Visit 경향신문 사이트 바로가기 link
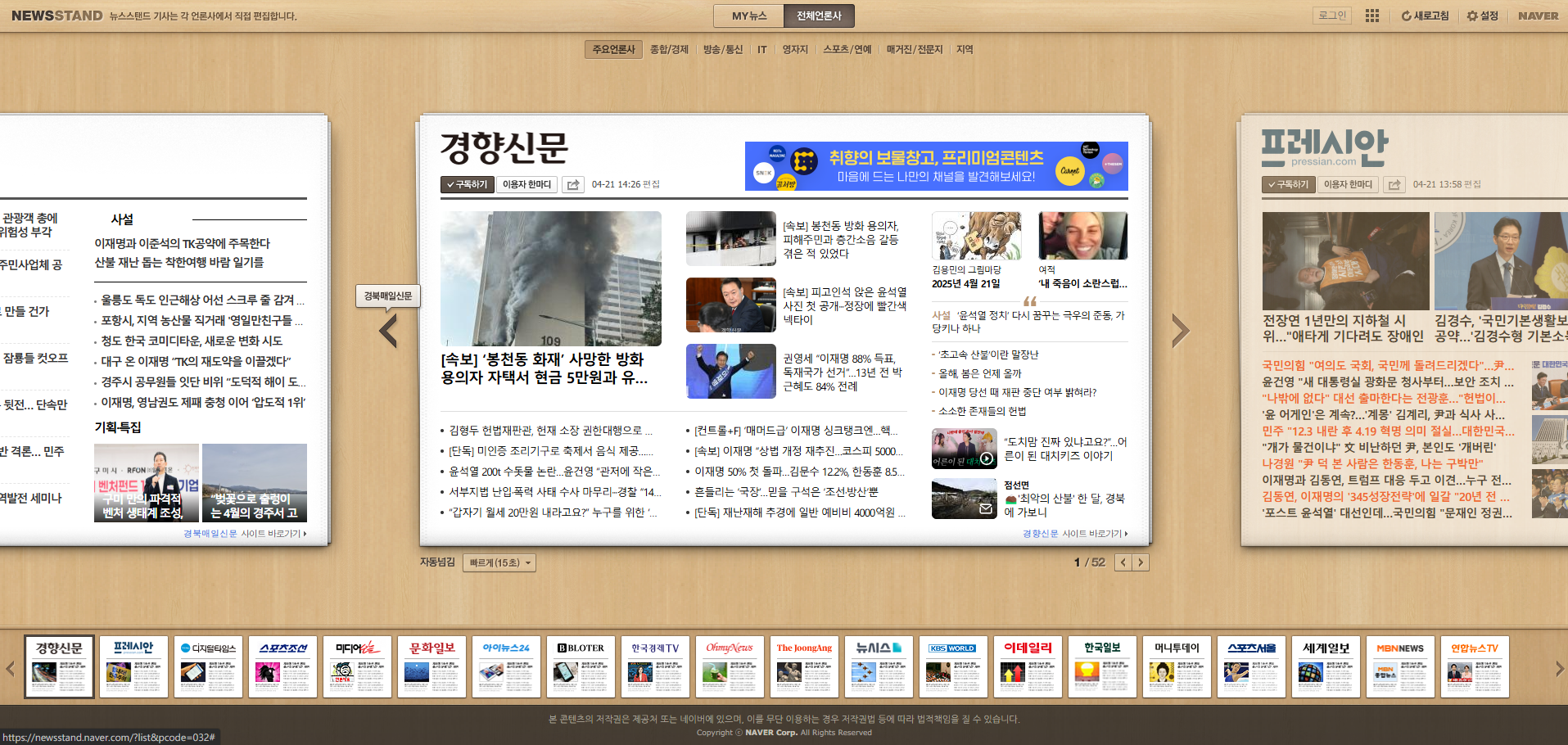1568x745 pixels. click(x=1075, y=534)
